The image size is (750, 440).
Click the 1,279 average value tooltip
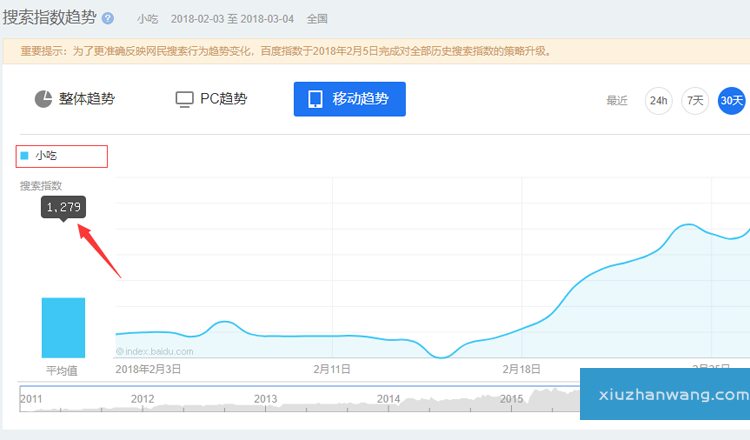63,207
